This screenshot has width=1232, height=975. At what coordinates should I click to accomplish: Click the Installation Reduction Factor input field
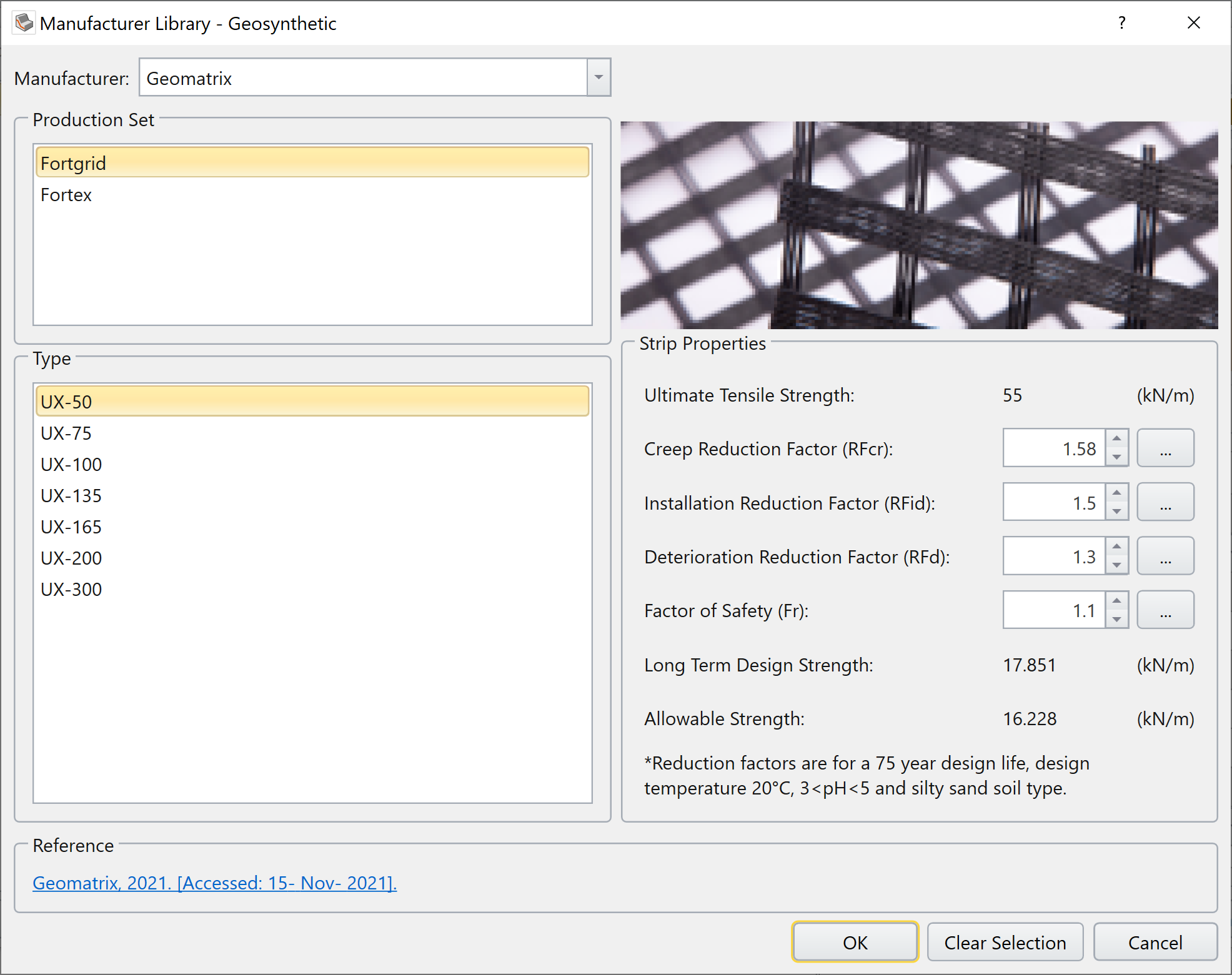coord(1054,502)
